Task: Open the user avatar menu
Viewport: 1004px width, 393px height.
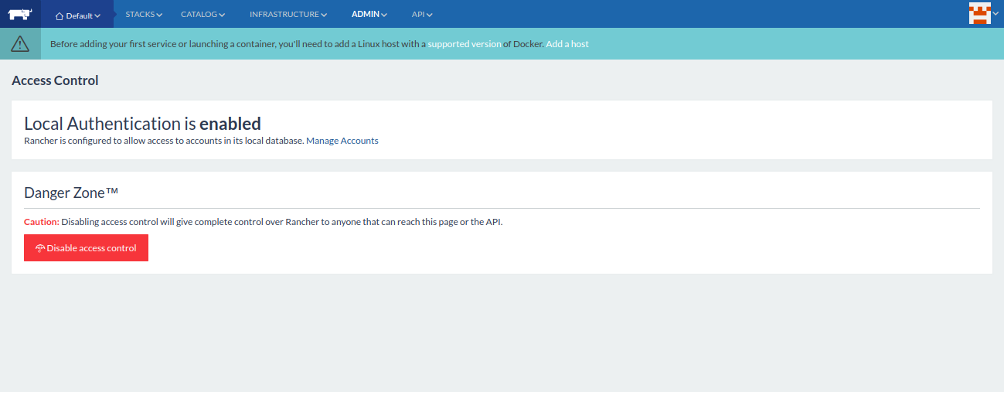Action: (x=983, y=13)
